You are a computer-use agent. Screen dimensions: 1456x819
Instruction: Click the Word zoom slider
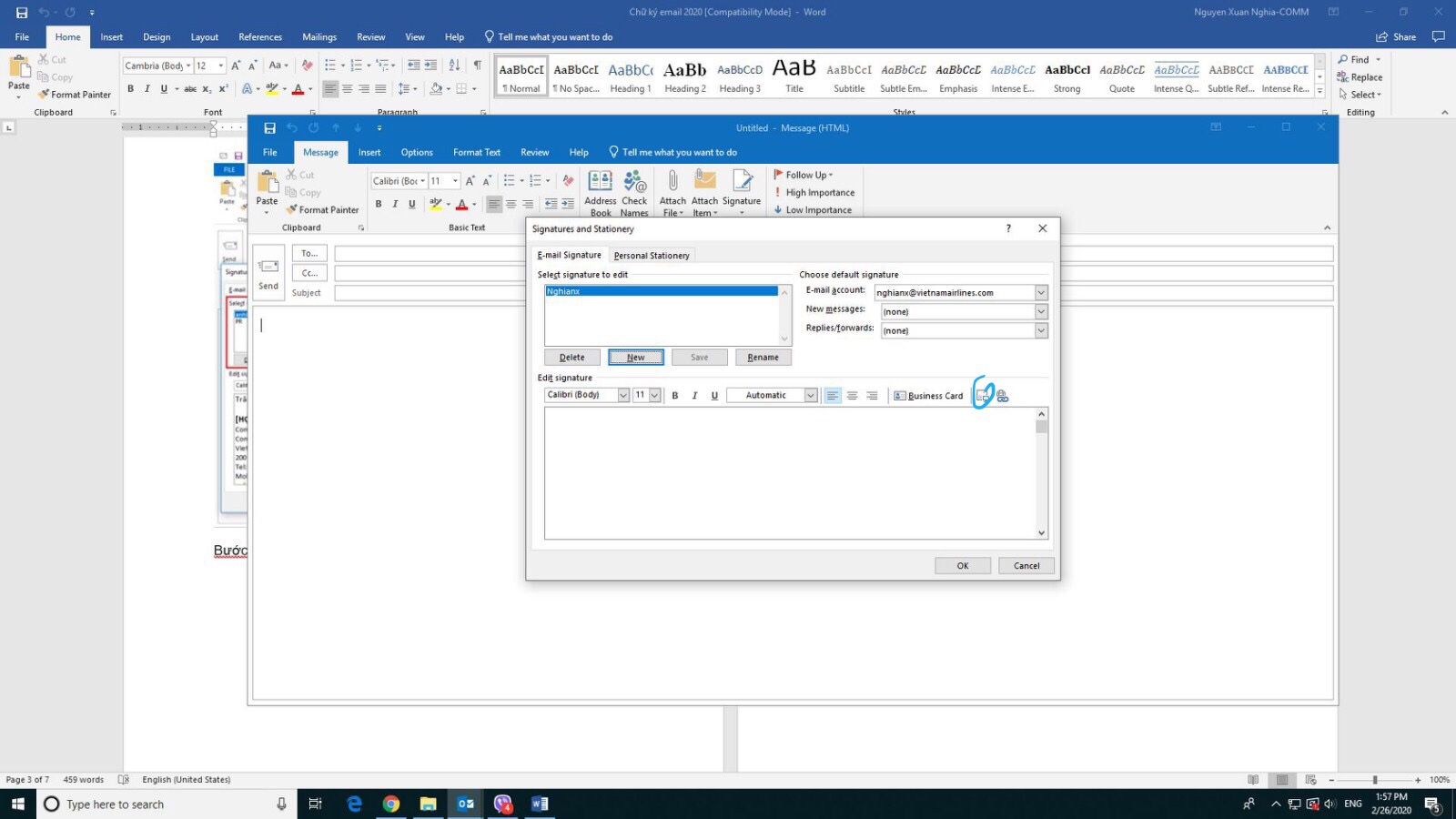1374,780
